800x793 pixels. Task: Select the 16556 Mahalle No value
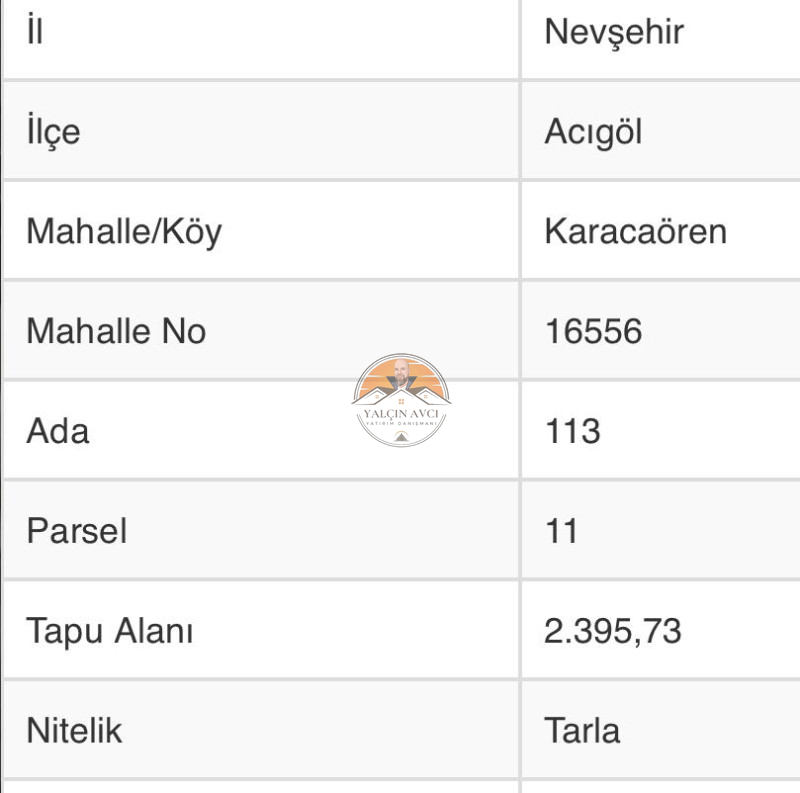click(593, 331)
